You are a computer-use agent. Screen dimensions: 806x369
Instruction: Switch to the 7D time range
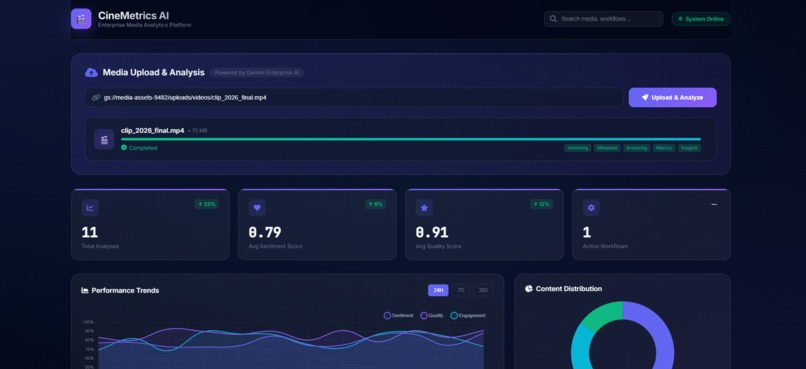461,290
